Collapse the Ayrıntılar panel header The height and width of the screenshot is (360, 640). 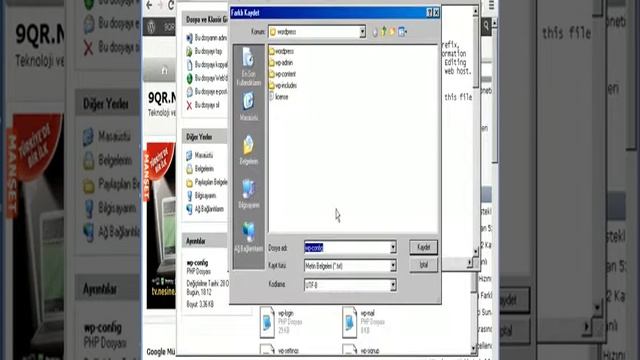[204, 241]
